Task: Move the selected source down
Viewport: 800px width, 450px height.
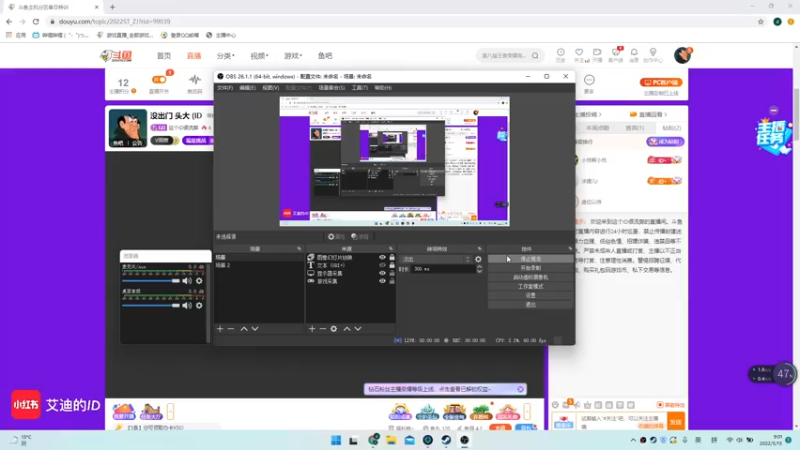Action: [x=358, y=329]
